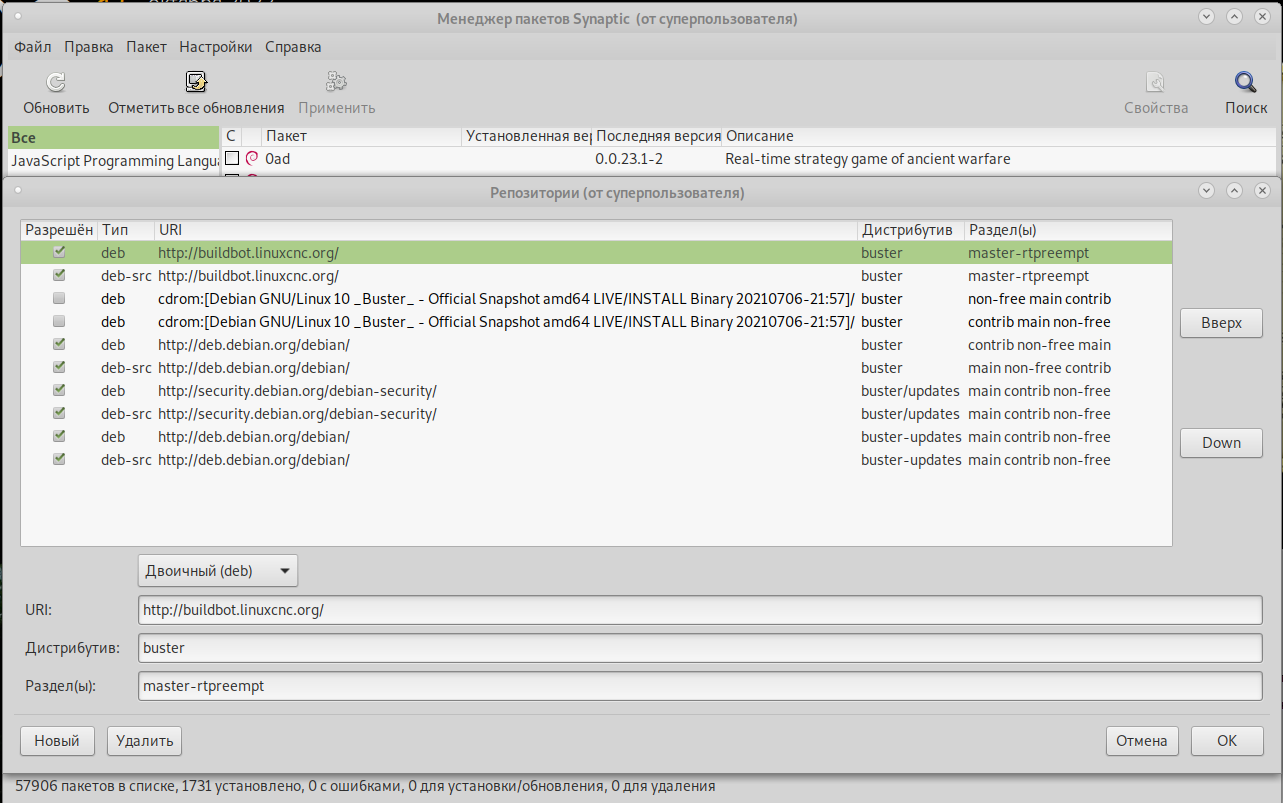This screenshot has width=1283, height=803.
Task: Uncheck the deb security.debian.org repository
Action: pyautogui.click(x=59, y=390)
